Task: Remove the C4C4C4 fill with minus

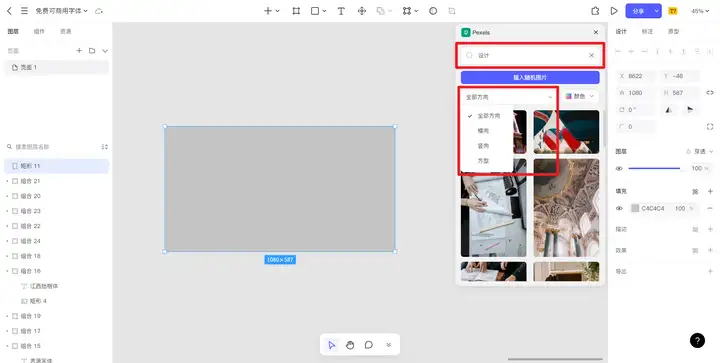Action: click(710, 208)
